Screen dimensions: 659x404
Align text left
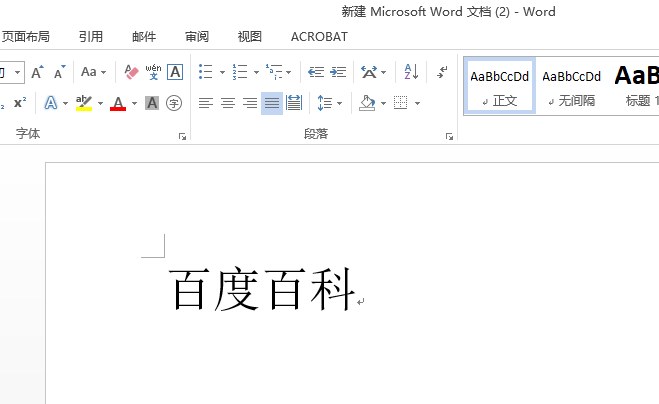click(x=206, y=103)
